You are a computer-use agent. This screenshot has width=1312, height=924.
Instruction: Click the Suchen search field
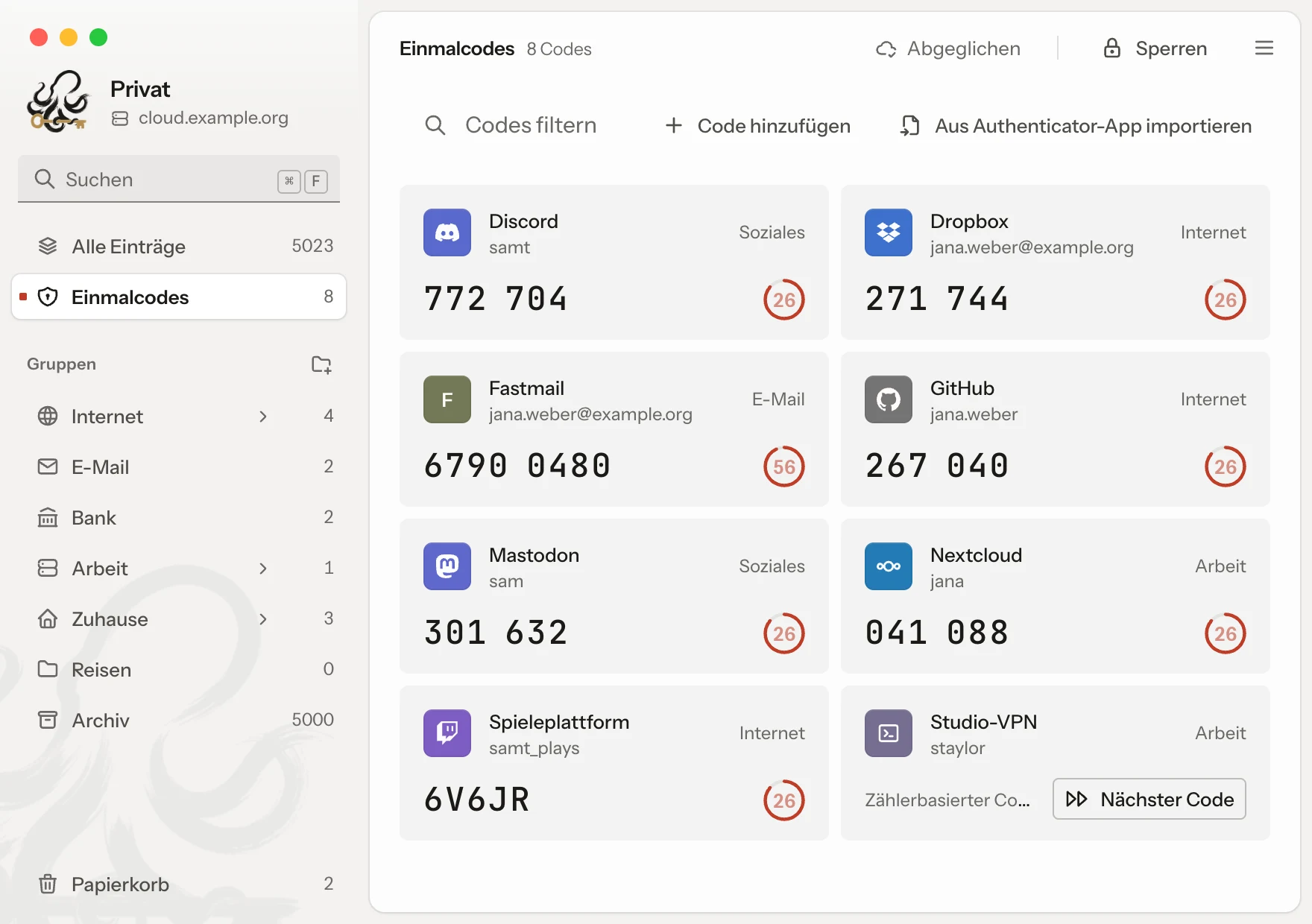pyautogui.click(x=179, y=179)
